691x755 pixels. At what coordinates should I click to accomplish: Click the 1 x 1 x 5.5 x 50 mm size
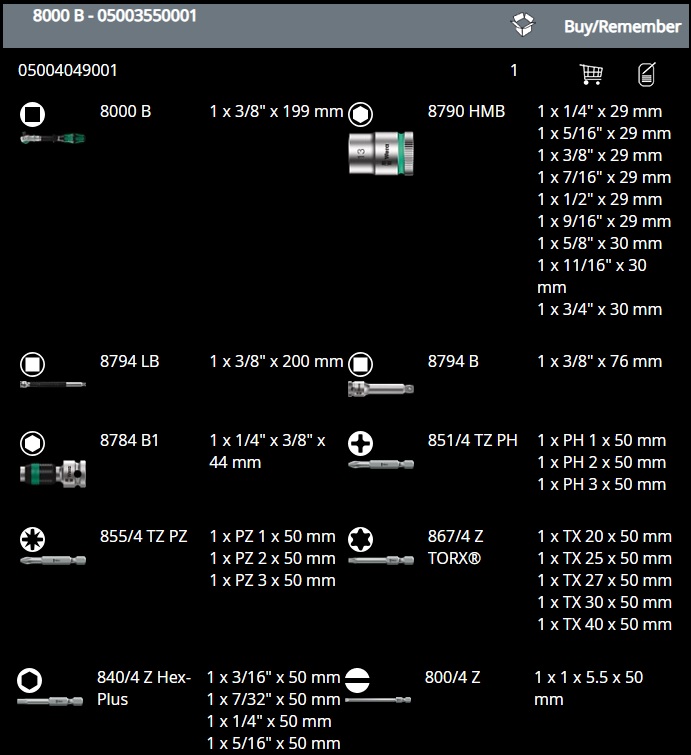(x=588, y=689)
